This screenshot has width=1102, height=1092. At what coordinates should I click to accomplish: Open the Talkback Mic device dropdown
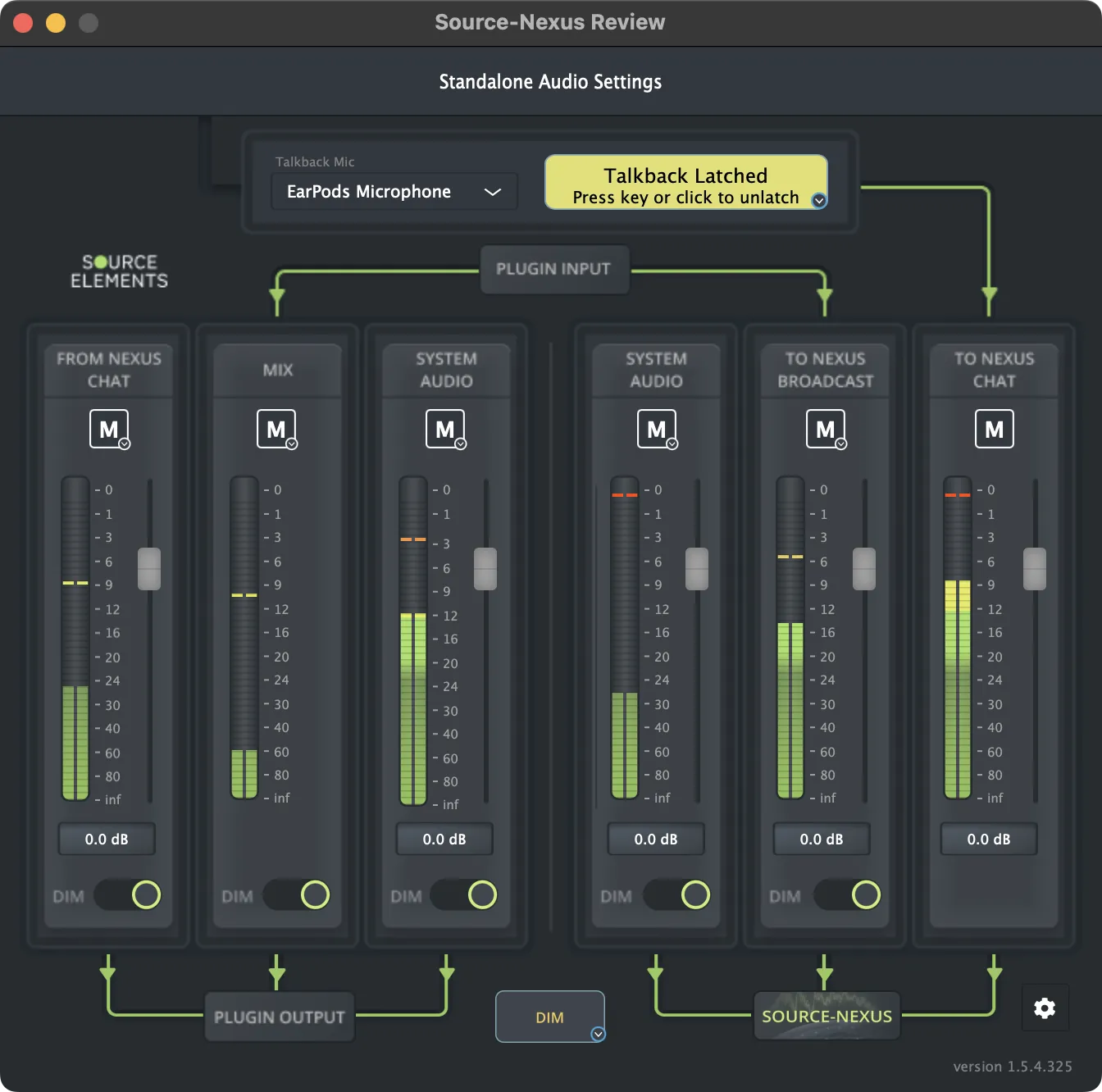point(394,192)
